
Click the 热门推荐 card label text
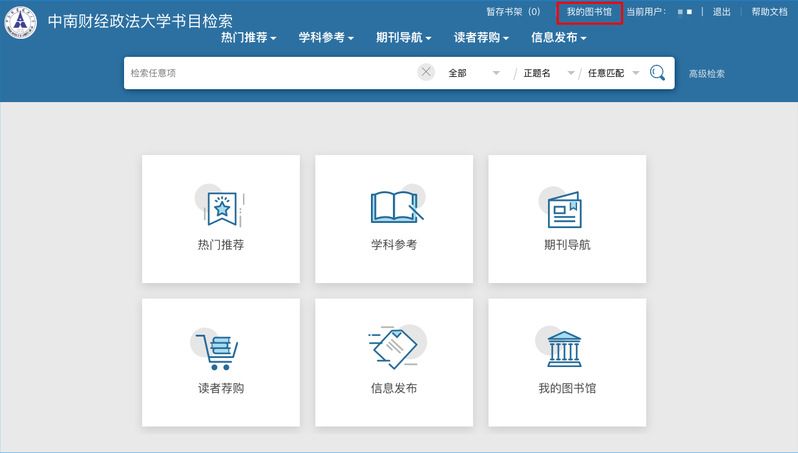click(x=221, y=245)
